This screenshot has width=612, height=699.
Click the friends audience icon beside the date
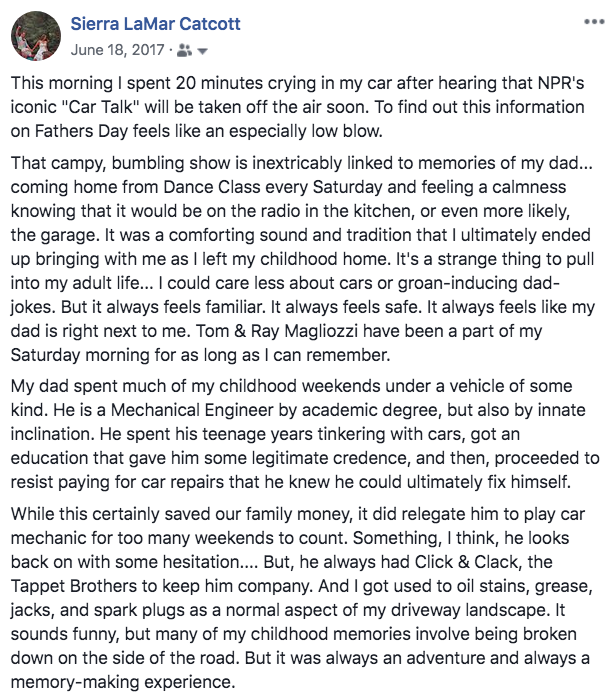click(188, 48)
